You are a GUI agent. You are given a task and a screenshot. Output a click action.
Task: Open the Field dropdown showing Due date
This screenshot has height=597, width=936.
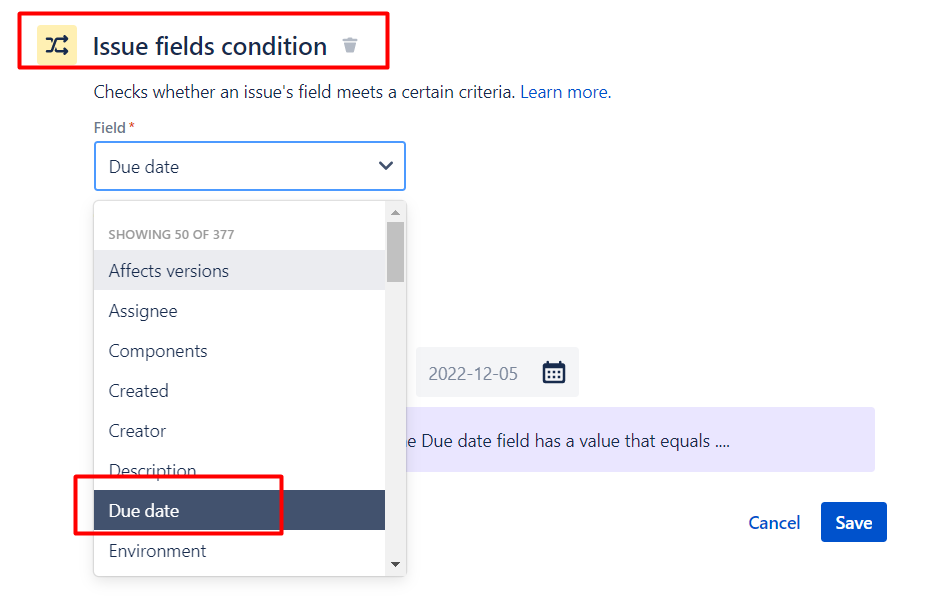(249, 166)
